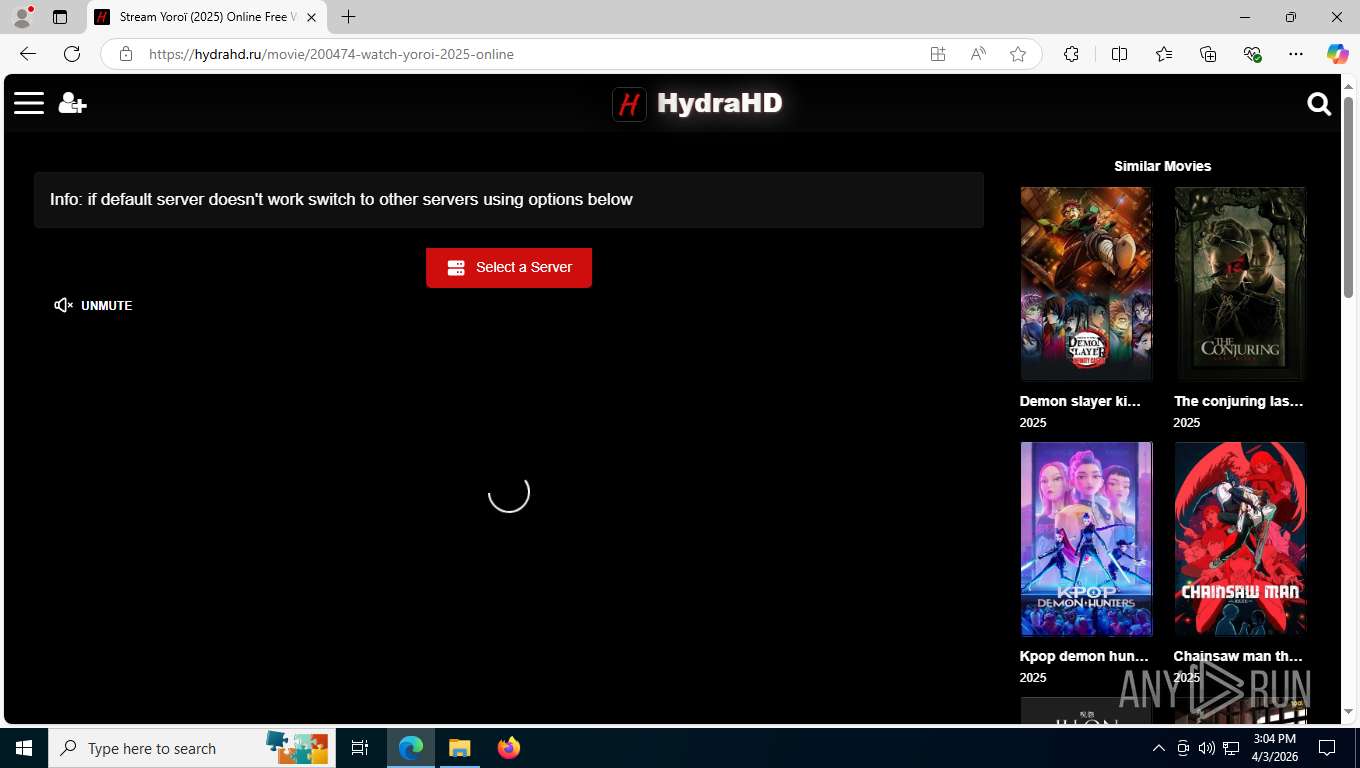The image size is (1360, 768).
Task: Show hidden system tray icons
Action: tap(1158, 748)
